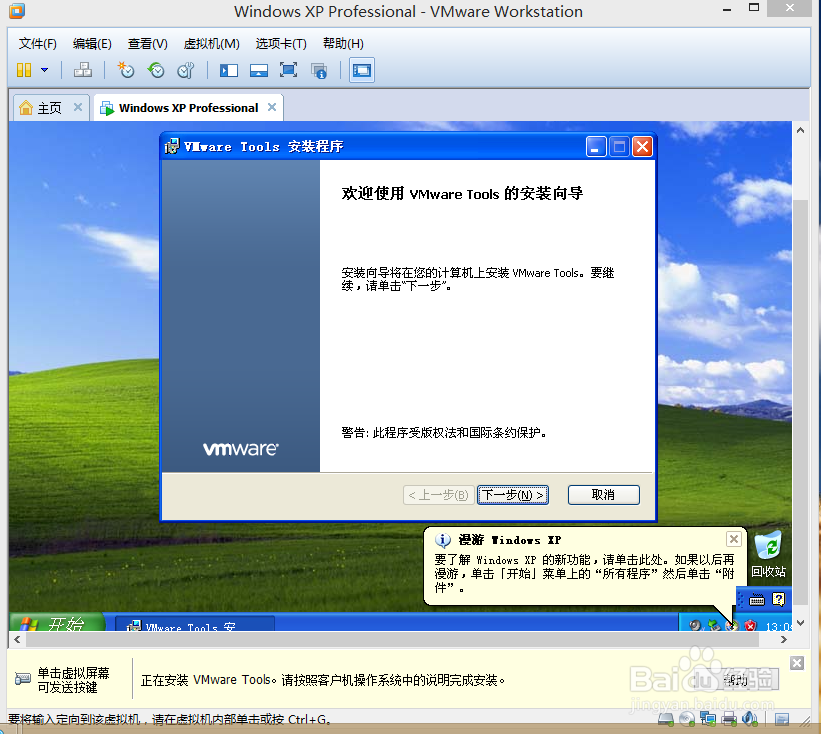
Task: Open the 编辑(E) menu
Action: (92, 43)
